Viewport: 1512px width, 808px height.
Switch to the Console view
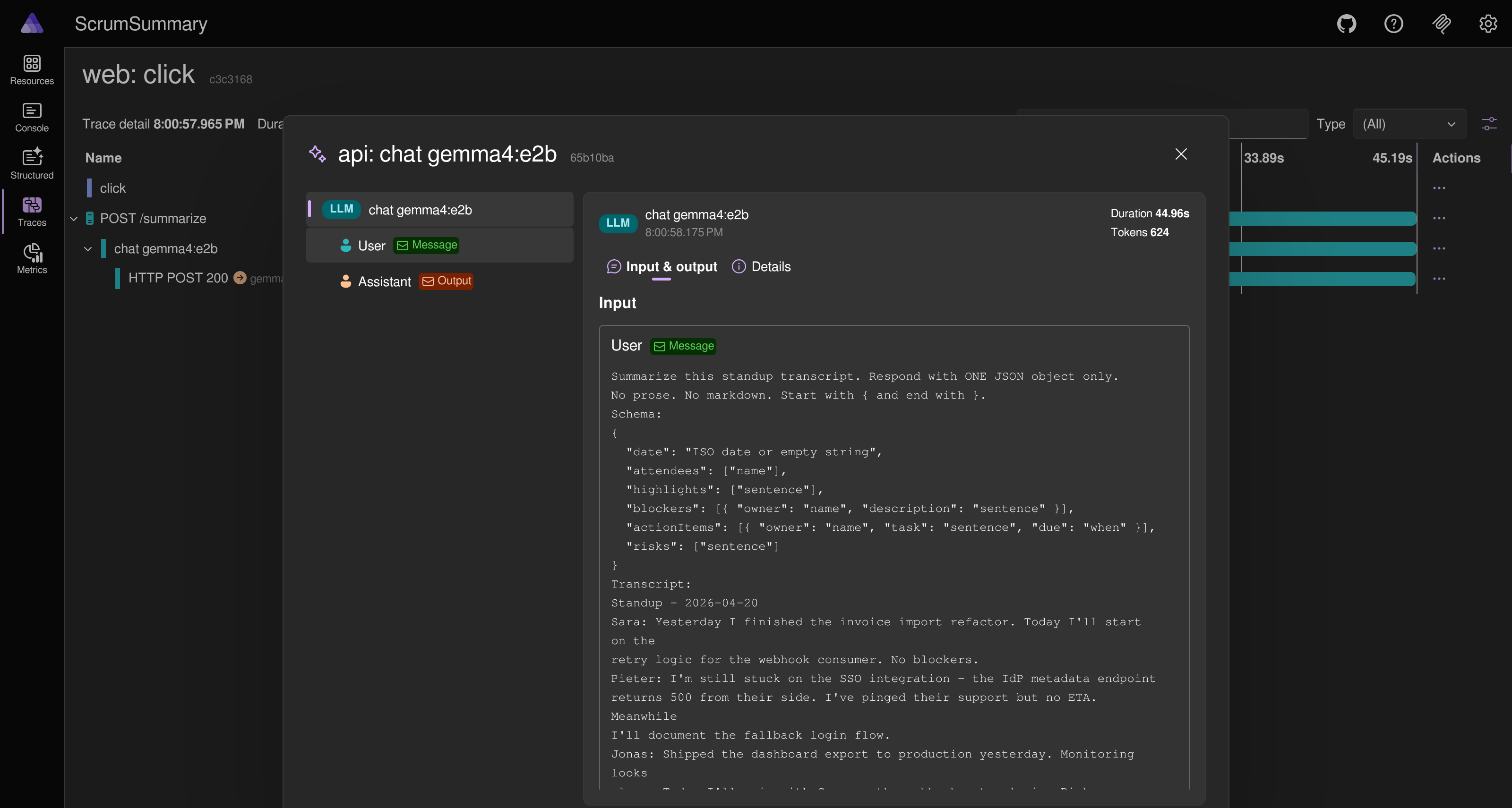click(x=32, y=117)
